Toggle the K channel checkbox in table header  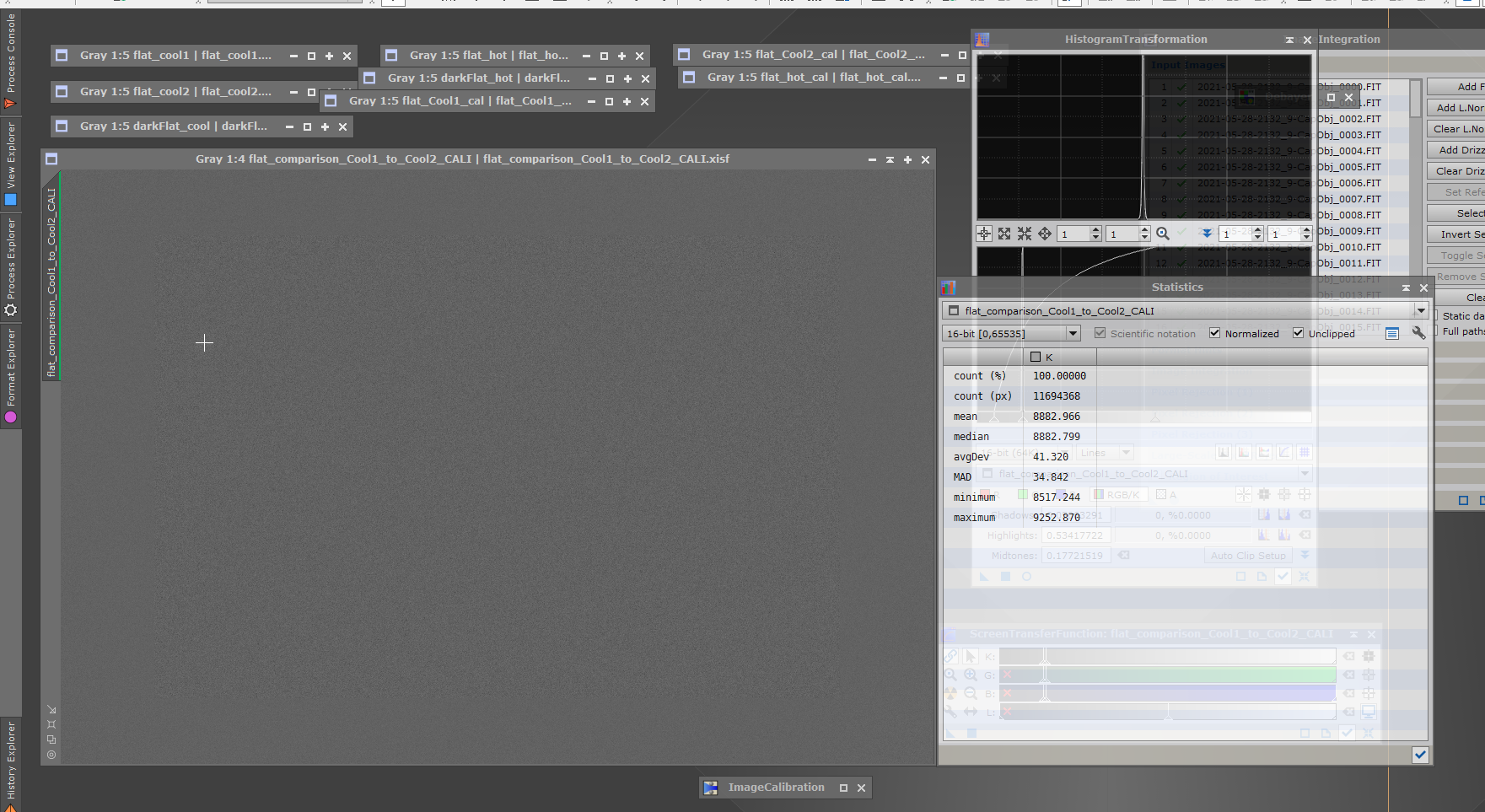pos(1036,357)
